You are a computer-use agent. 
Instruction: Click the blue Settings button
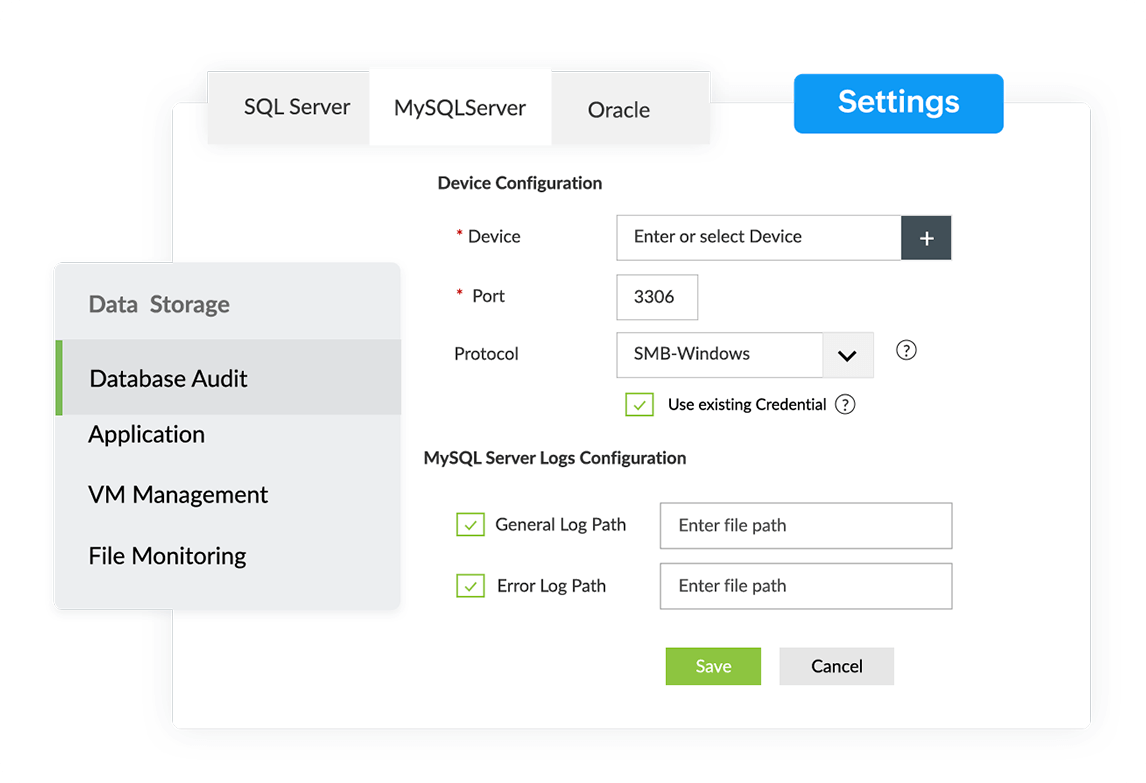[x=898, y=103]
